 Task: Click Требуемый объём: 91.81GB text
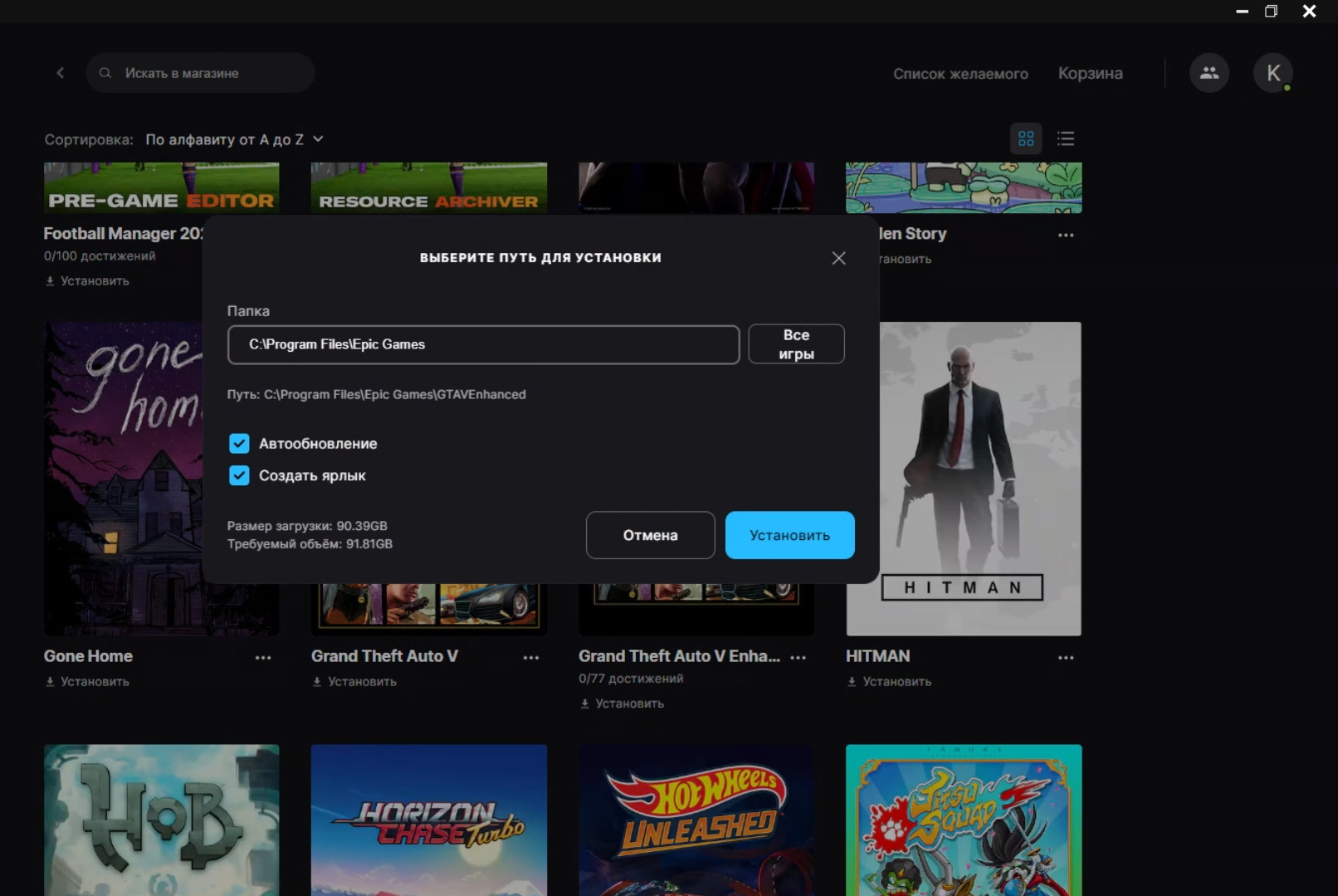click(x=310, y=544)
